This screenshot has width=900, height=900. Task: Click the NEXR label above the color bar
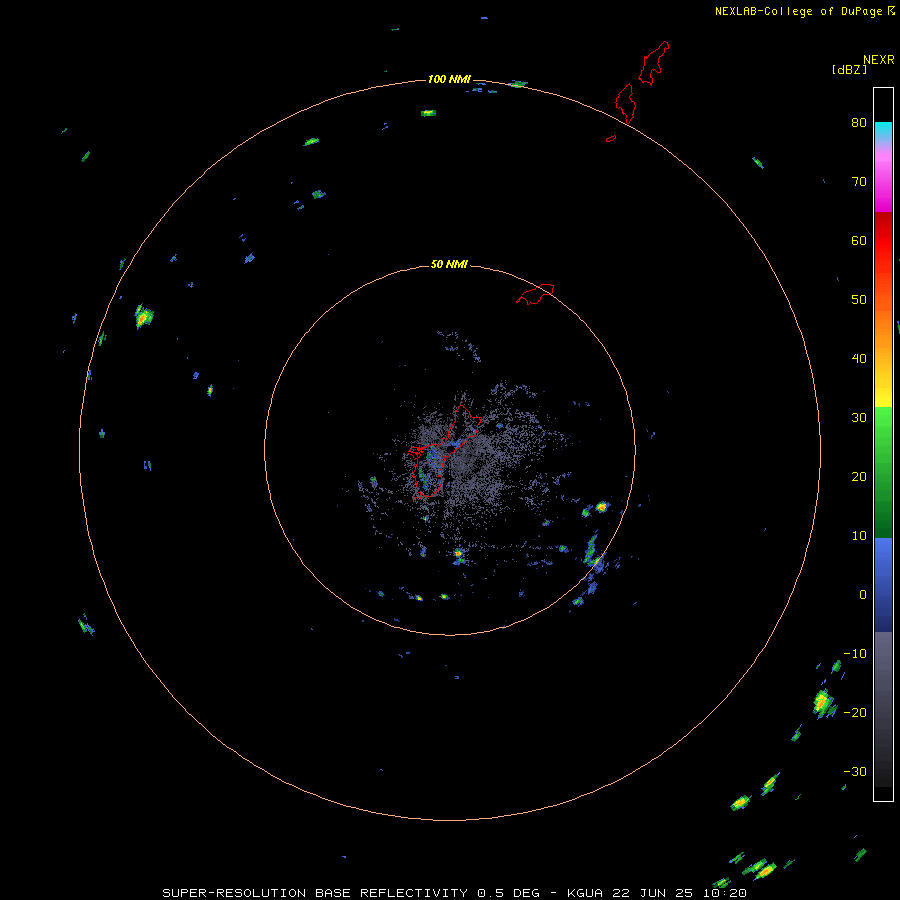pos(879,60)
